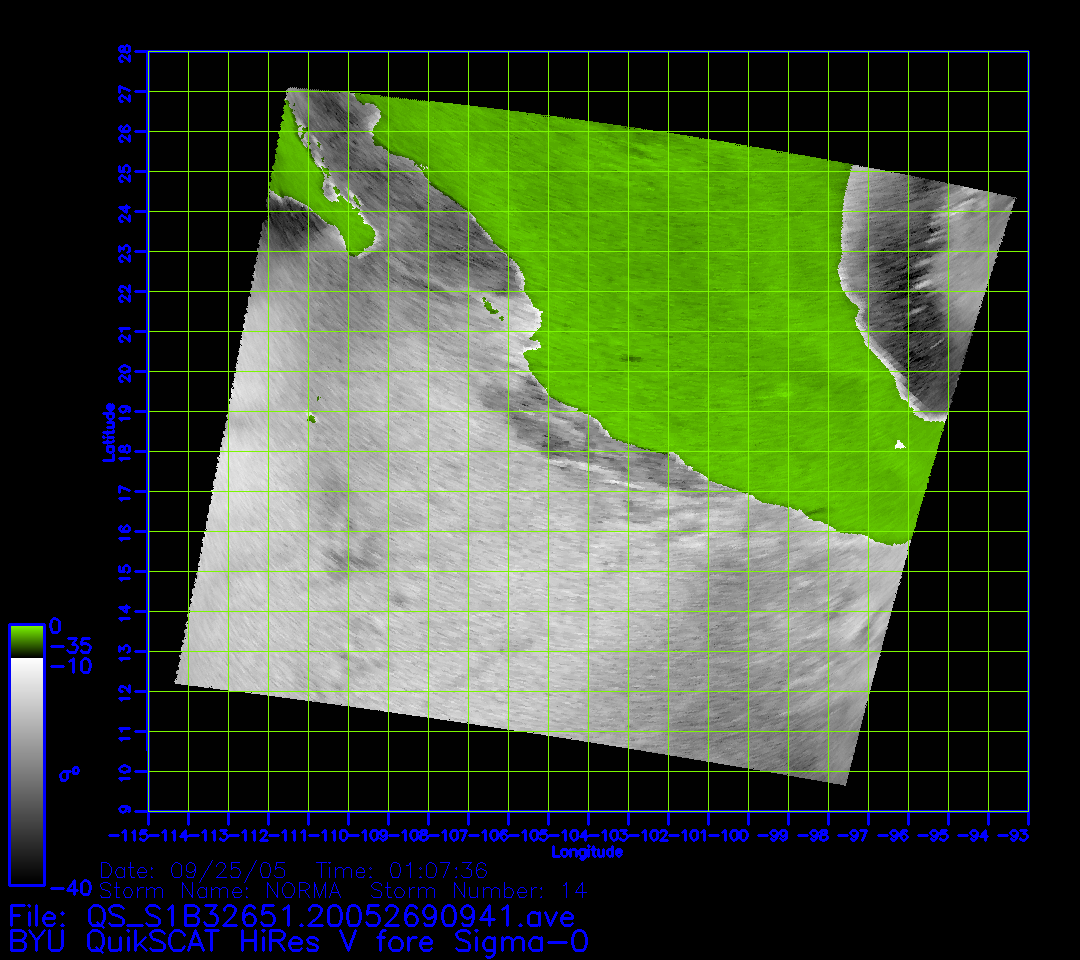The image size is (1080, 960).
Task: Click the sigma-naught symbol beside the color bar
Action: (68, 773)
